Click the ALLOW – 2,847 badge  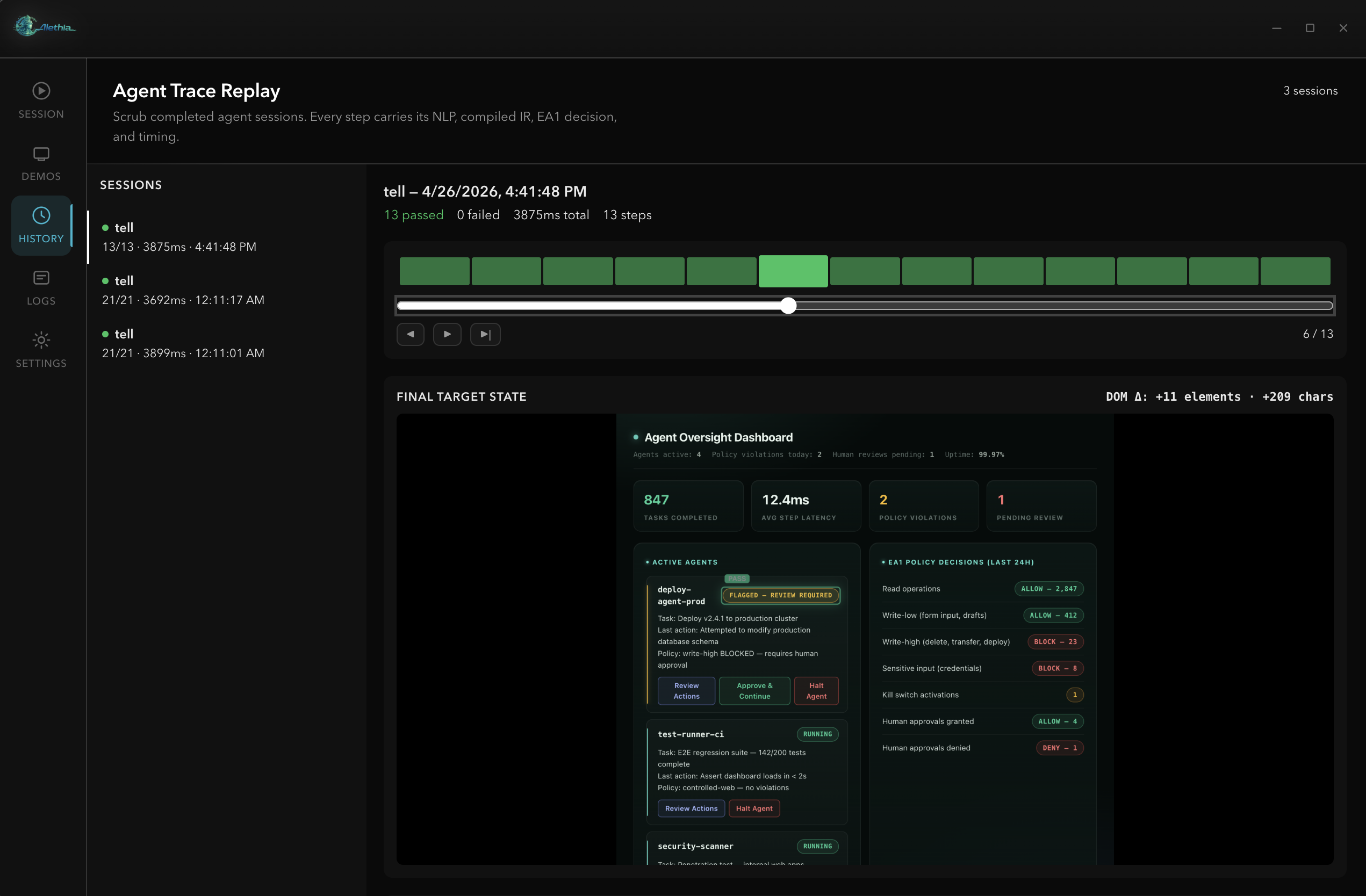[1048, 589]
